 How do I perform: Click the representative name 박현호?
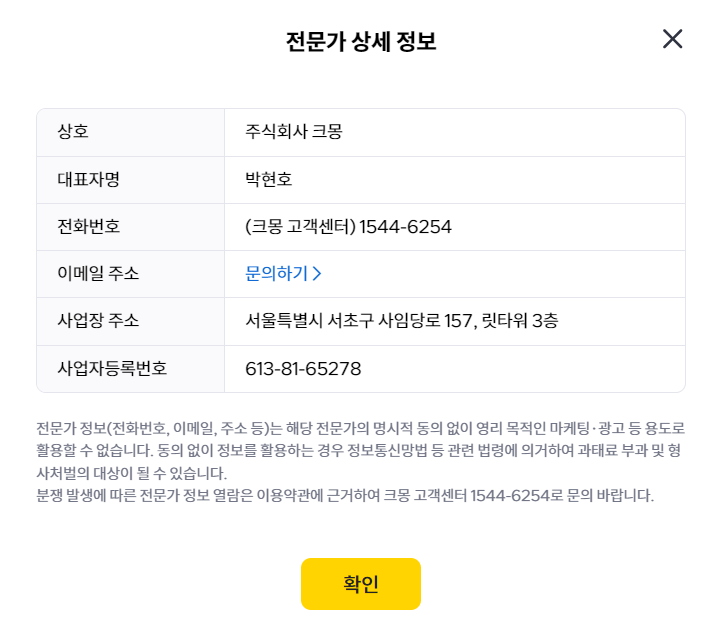coord(268,179)
